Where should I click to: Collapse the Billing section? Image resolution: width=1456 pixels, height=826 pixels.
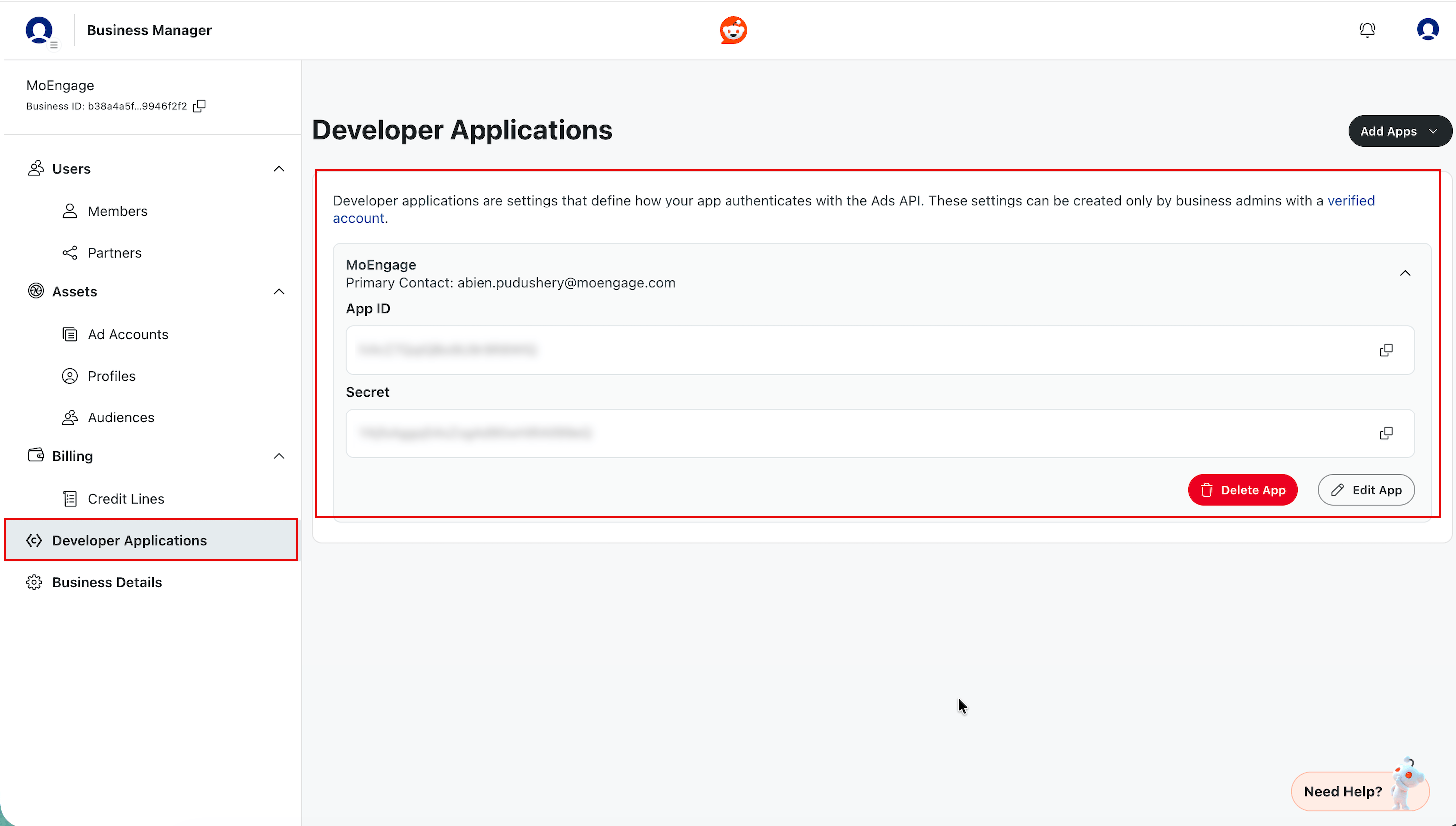coord(279,456)
